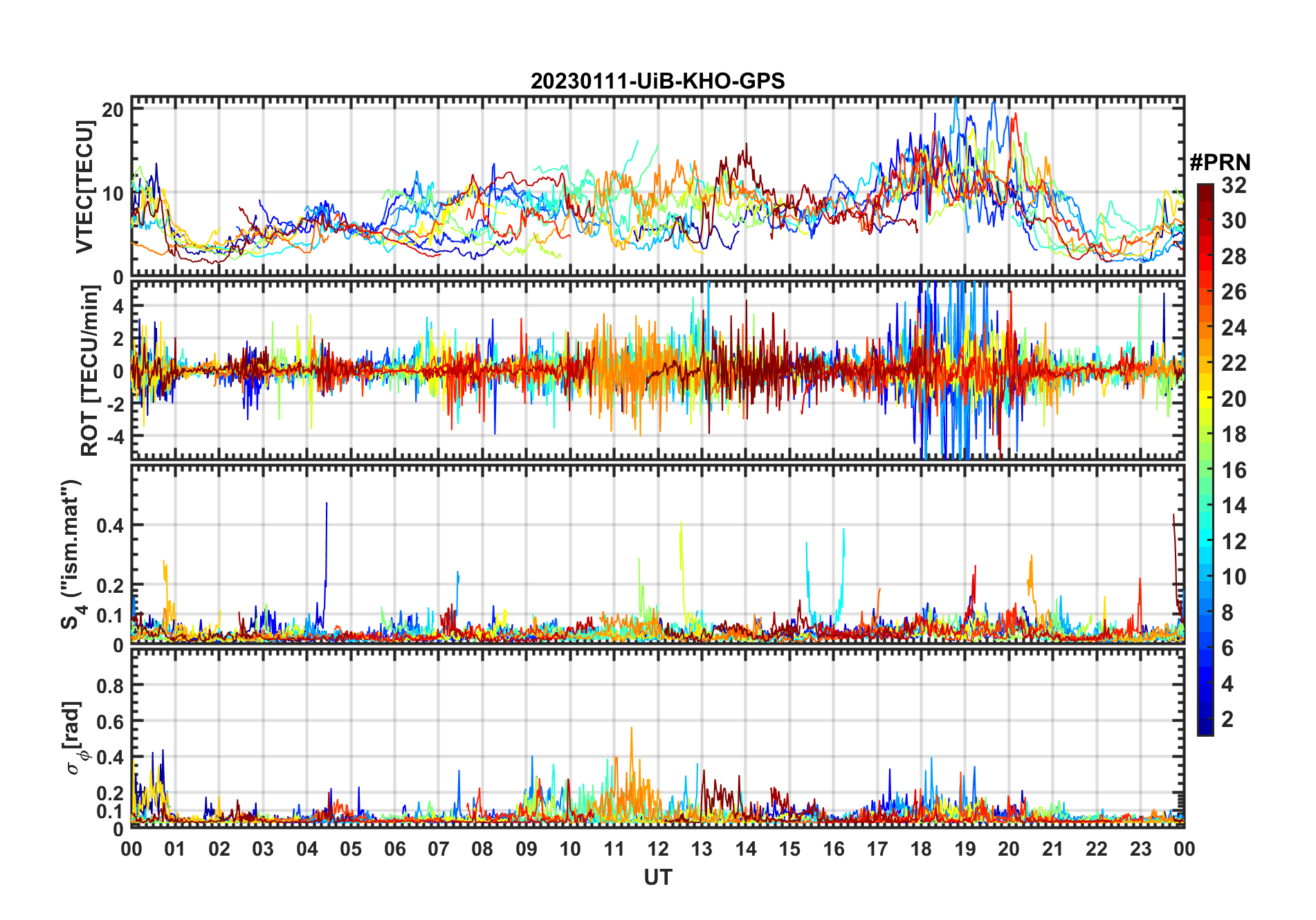
Task: Click x-axis tick label 08
Action: [482, 849]
